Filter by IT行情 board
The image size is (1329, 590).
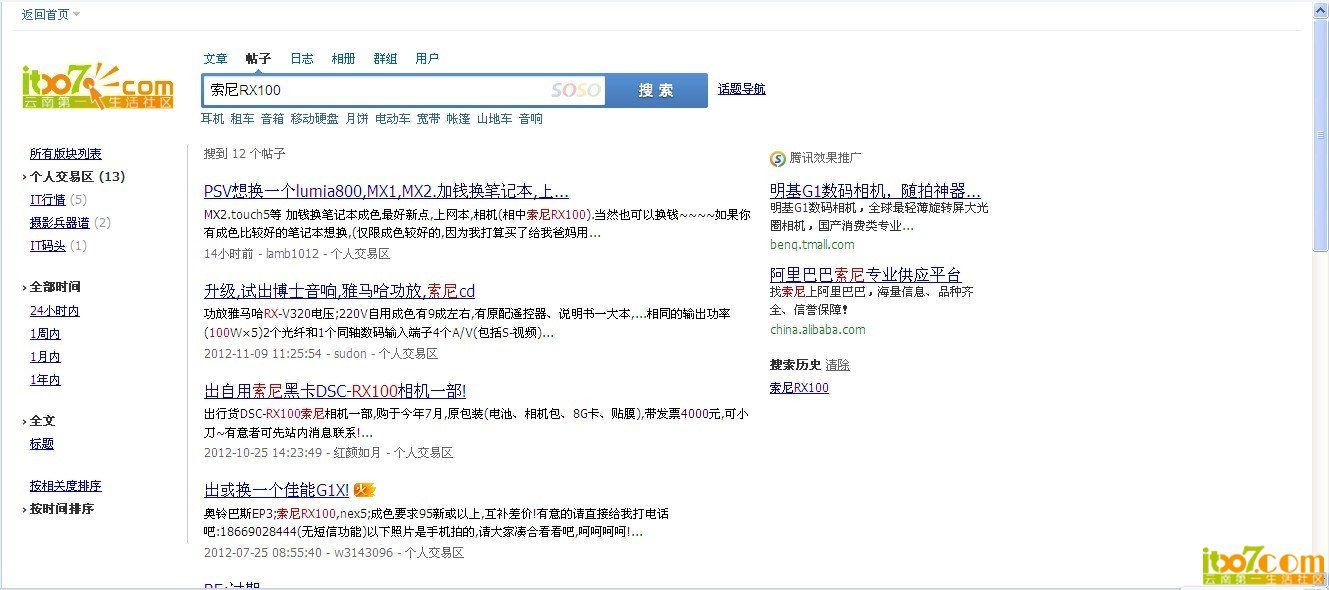coord(47,200)
